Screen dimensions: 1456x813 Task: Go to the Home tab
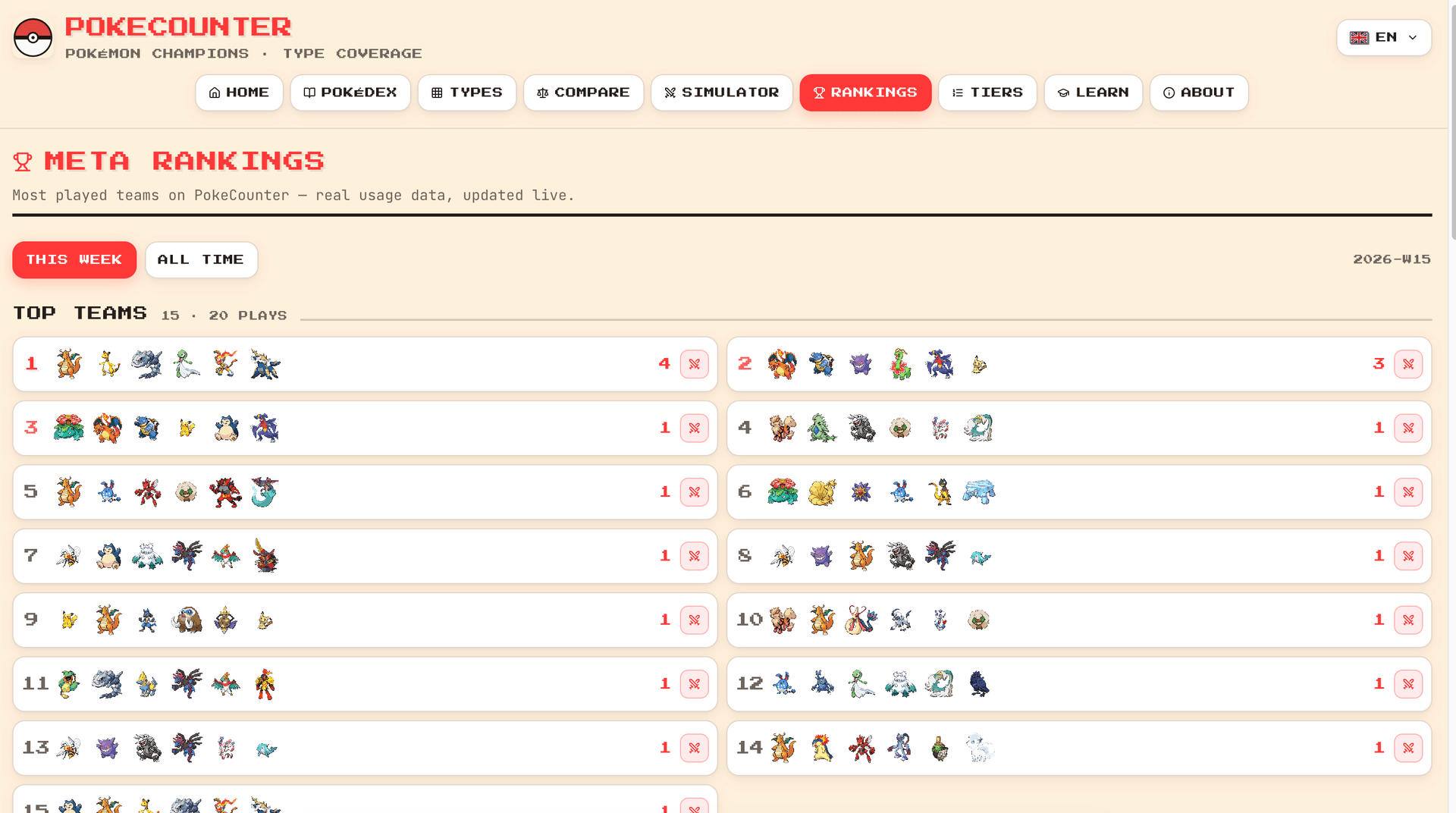[x=239, y=93]
